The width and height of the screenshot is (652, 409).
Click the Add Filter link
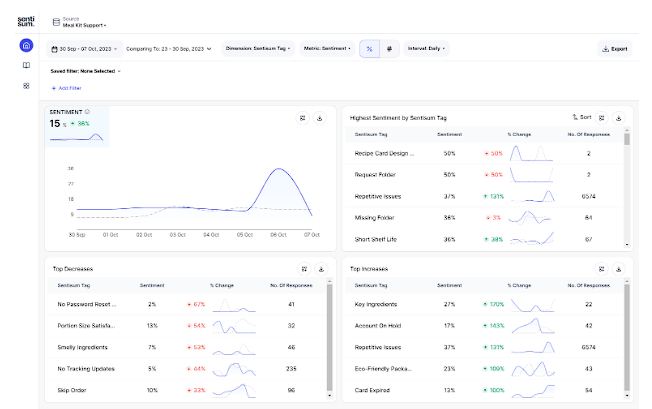(x=67, y=88)
